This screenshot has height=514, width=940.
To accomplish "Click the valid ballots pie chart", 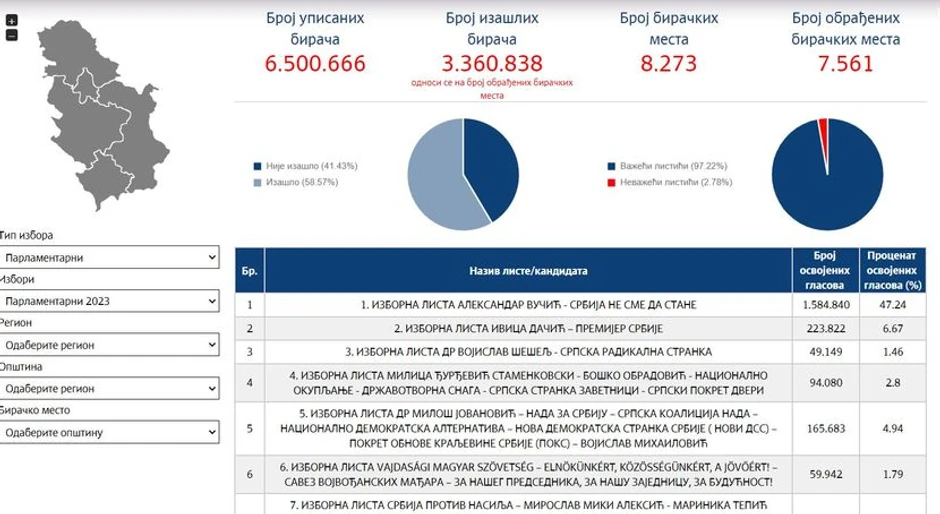I will tap(827, 175).
